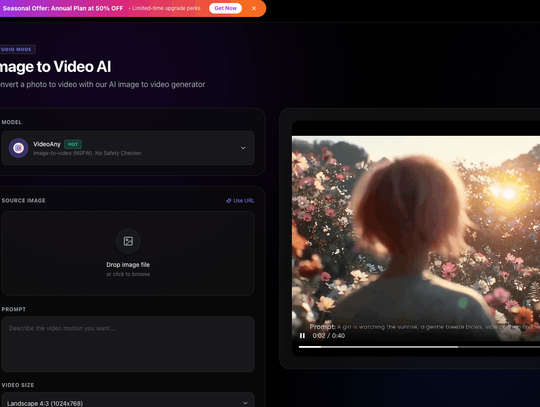Click the Get Now button

click(x=225, y=8)
